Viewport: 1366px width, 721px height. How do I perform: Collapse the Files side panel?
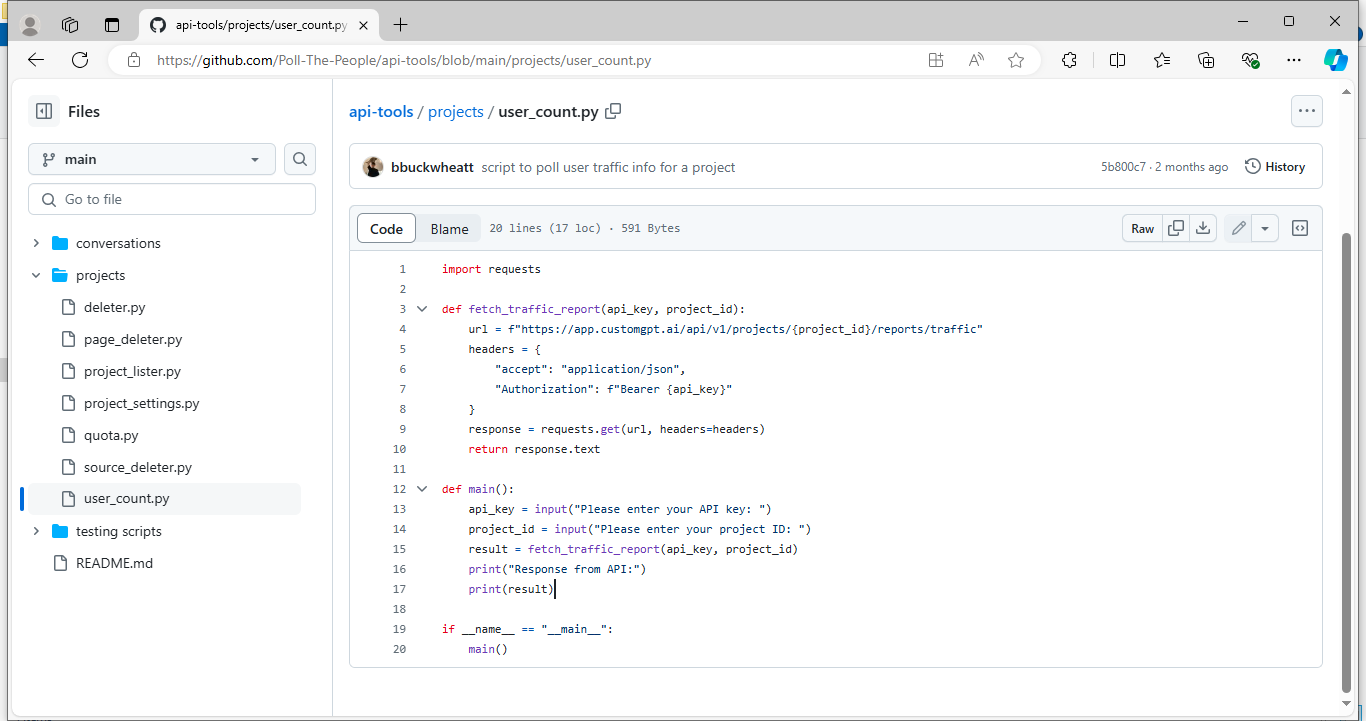point(44,110)
